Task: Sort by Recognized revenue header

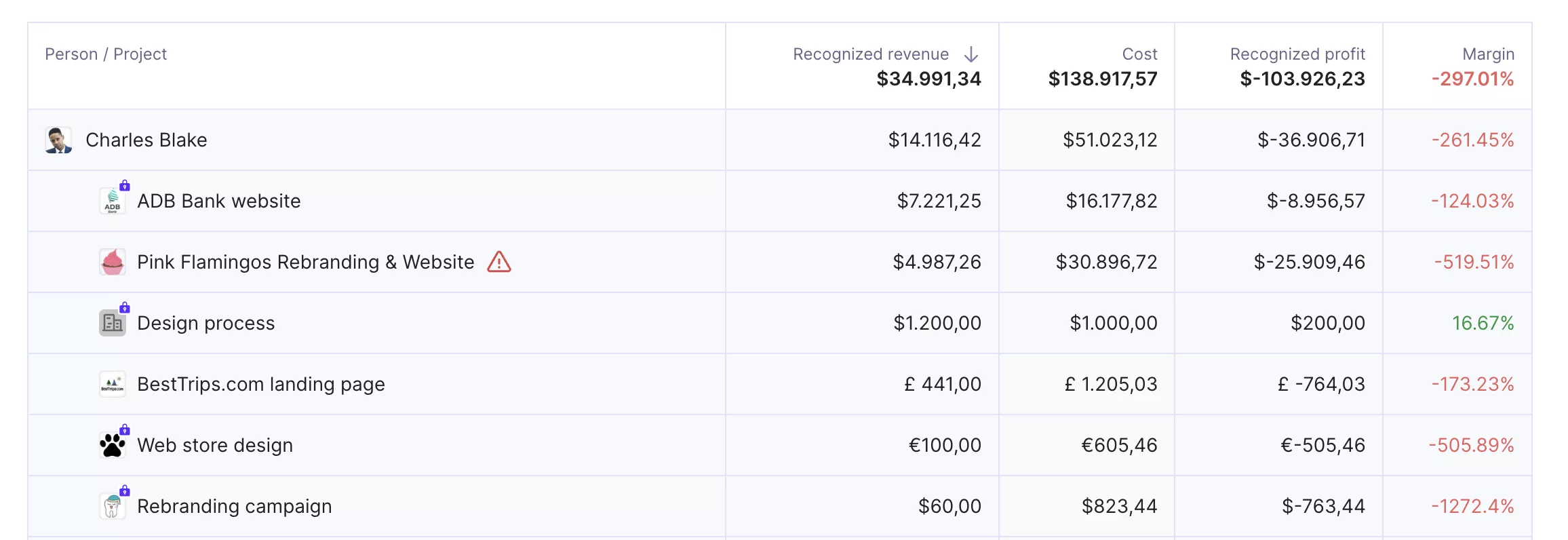Action: coord(871,54)
